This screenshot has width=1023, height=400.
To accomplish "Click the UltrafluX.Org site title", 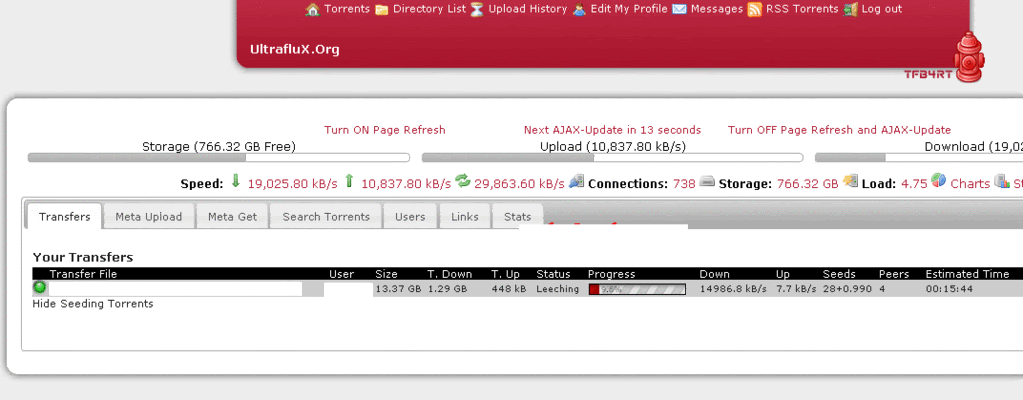I will tap(294, 49).
